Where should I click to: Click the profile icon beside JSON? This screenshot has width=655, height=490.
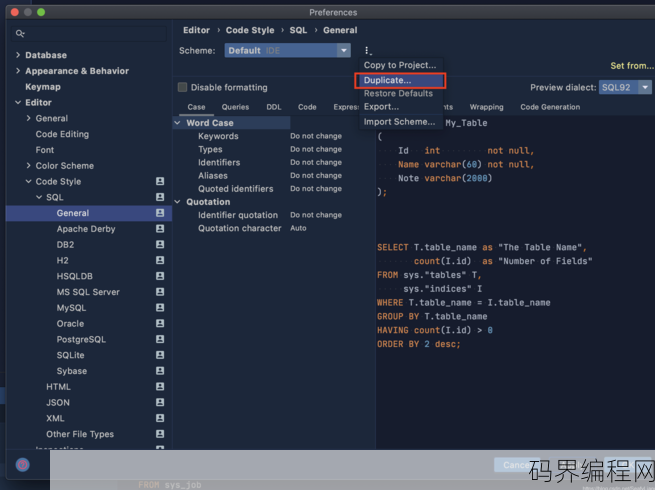160,402
